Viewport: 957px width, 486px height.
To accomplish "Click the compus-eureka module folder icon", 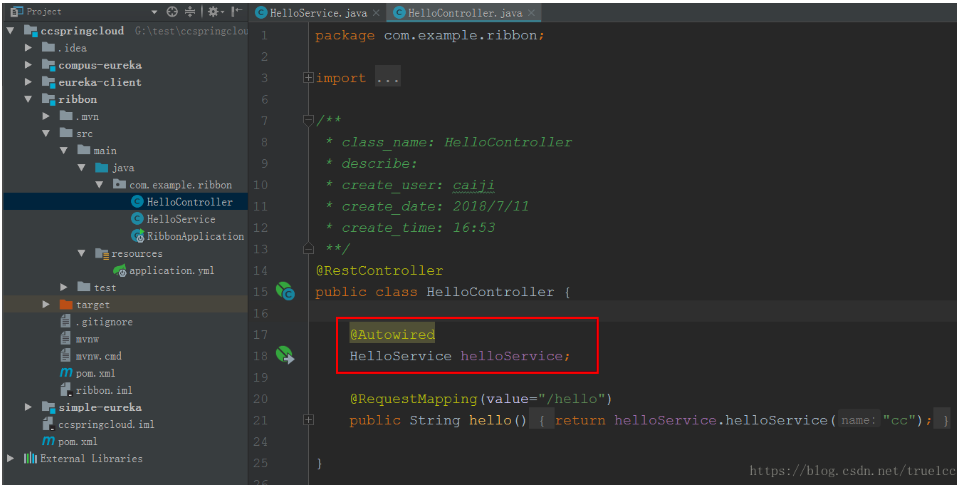I will [x=48, y=65].
